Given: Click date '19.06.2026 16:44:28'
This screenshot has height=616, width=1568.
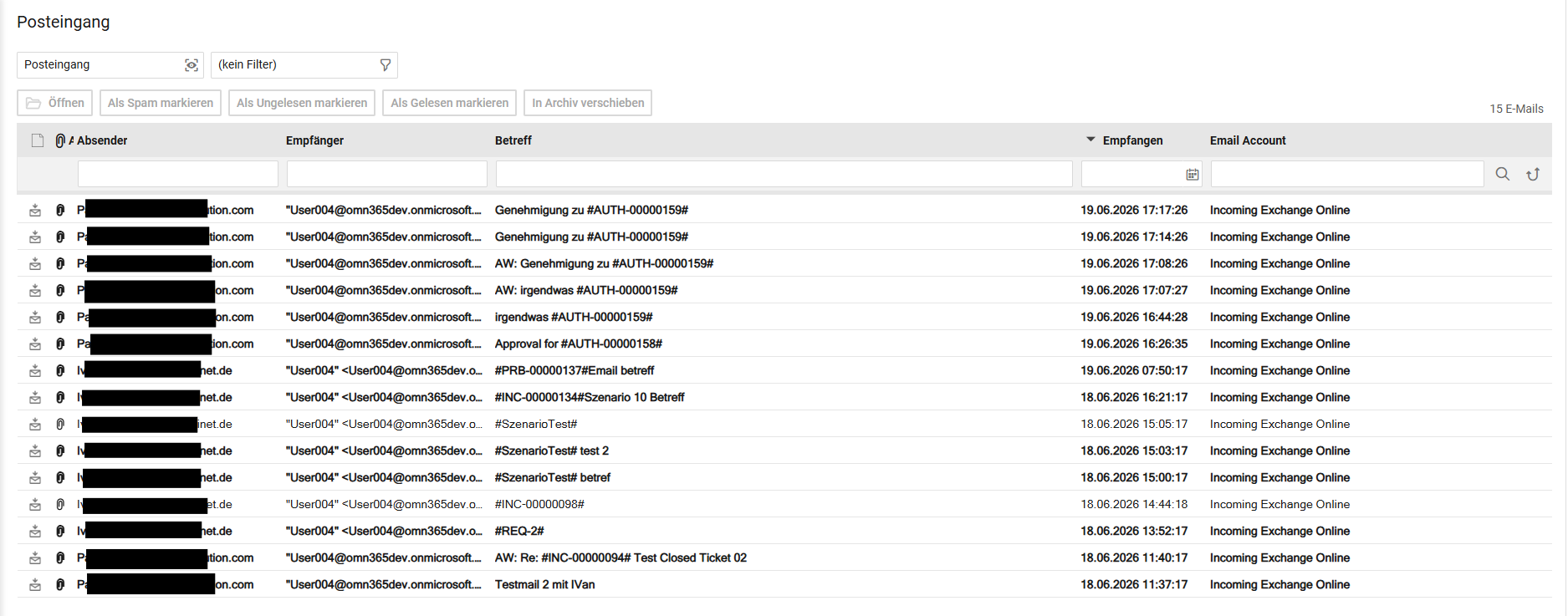Looking at the screenshot, I should click(1134, 317).
